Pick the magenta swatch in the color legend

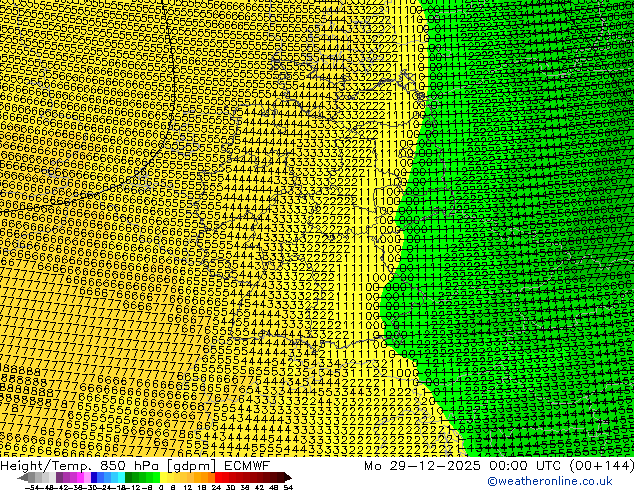tap(80, 477)
